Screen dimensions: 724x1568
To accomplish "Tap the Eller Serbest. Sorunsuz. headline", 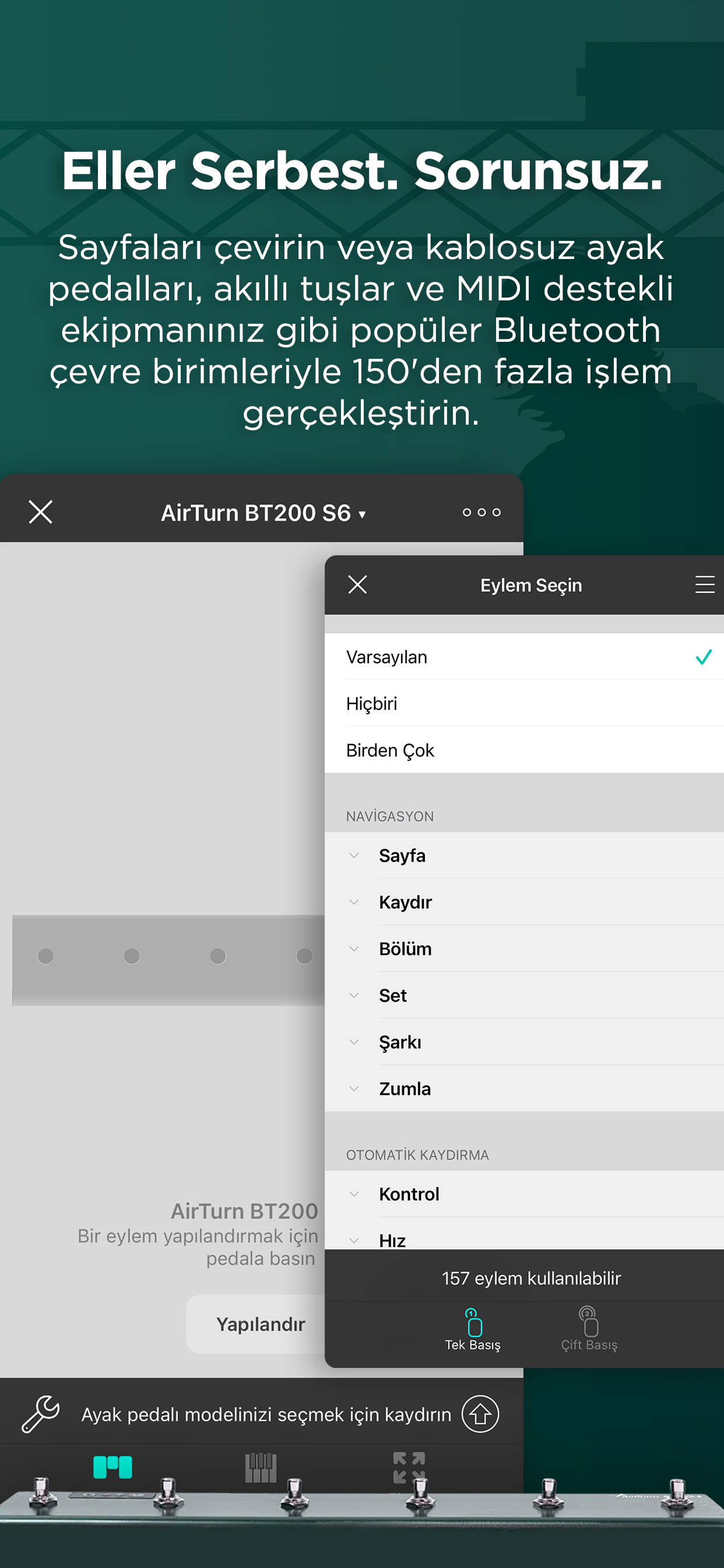I will coord(362,171).
